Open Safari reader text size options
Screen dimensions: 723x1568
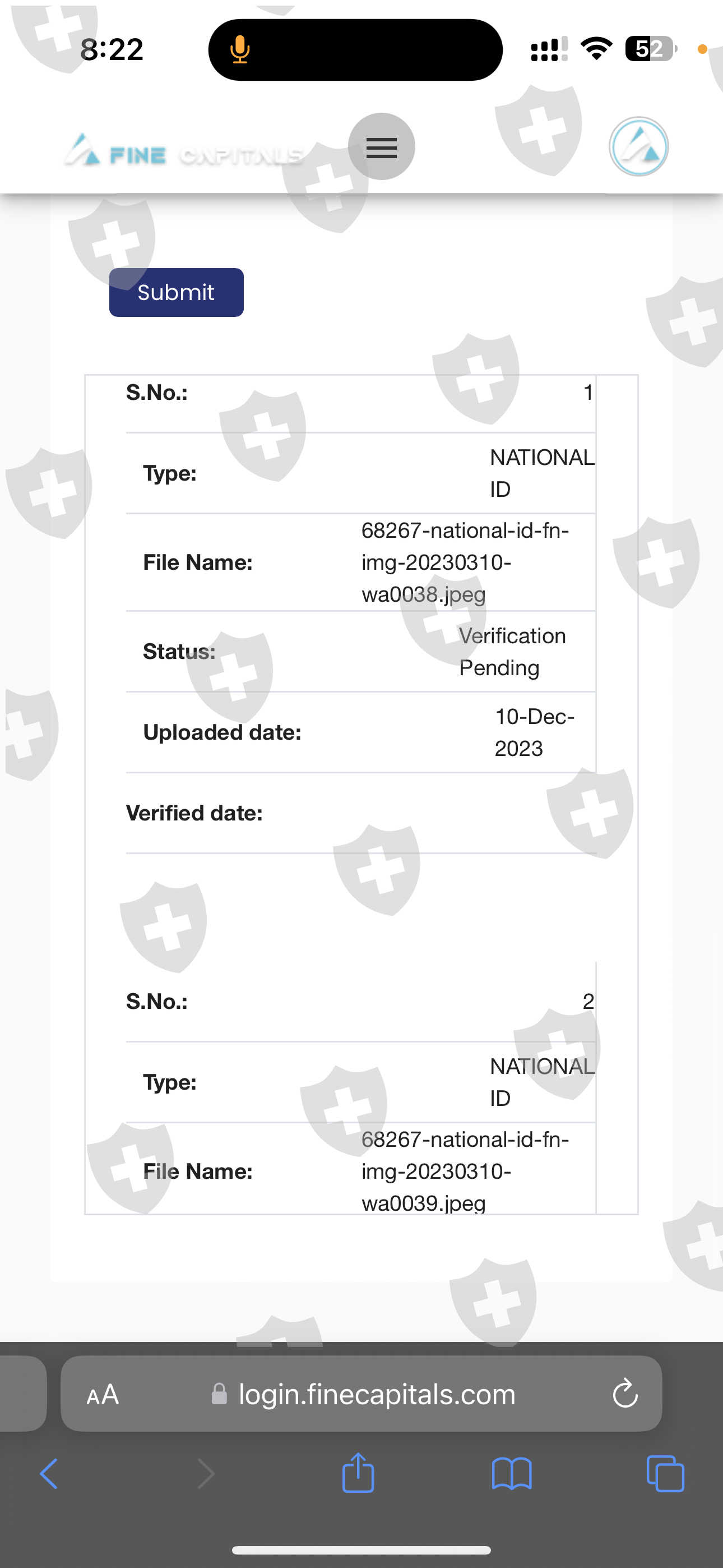[x=103, y=1395]
